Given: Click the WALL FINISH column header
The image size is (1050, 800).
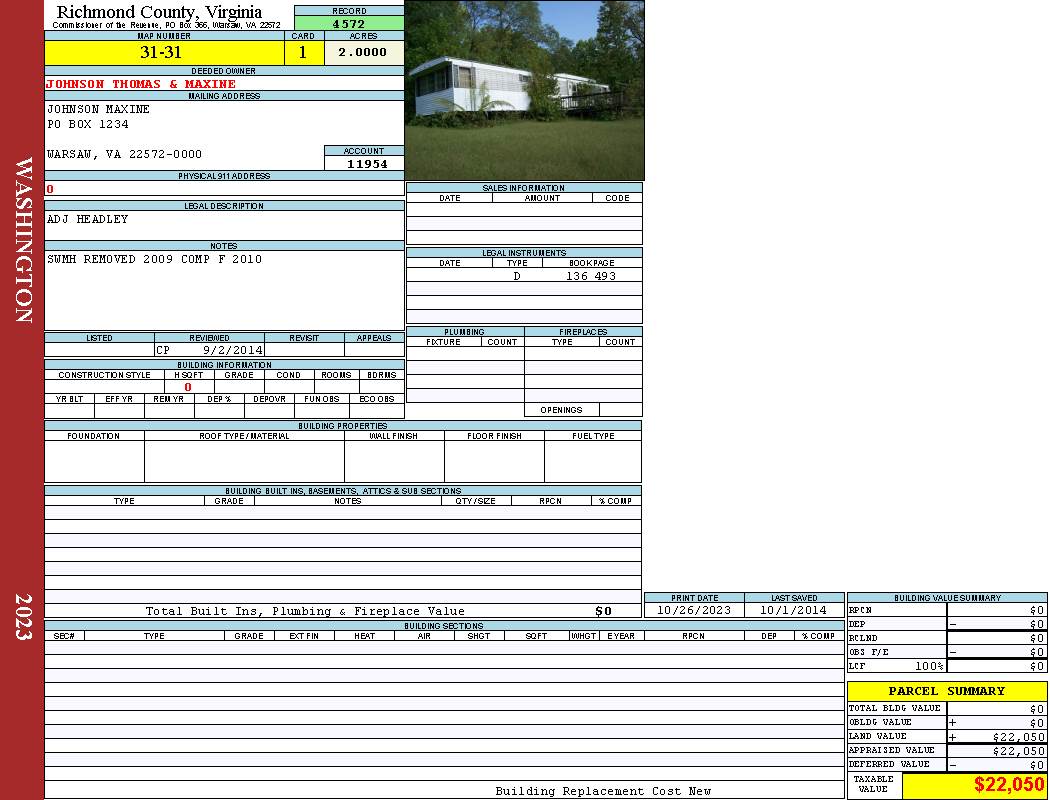Looking at the screenshot, I should point(394,436).
